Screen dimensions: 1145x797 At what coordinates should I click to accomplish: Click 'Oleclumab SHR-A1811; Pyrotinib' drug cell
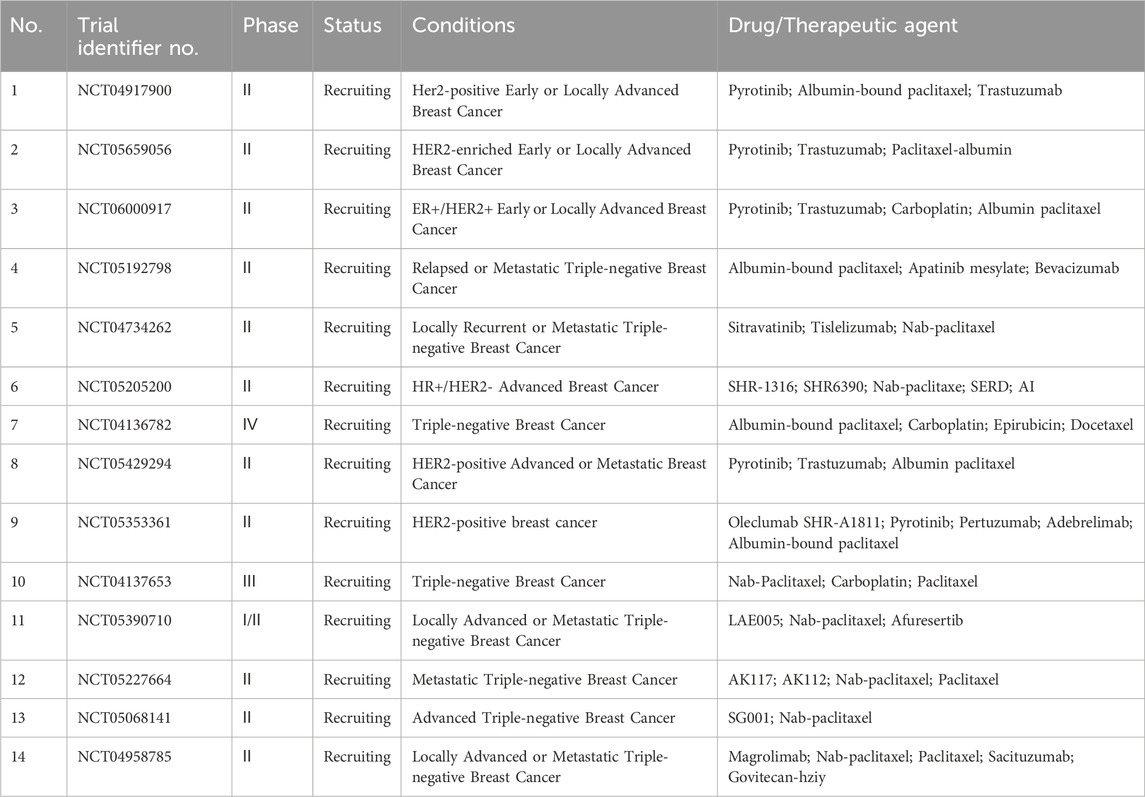[930, 533]
